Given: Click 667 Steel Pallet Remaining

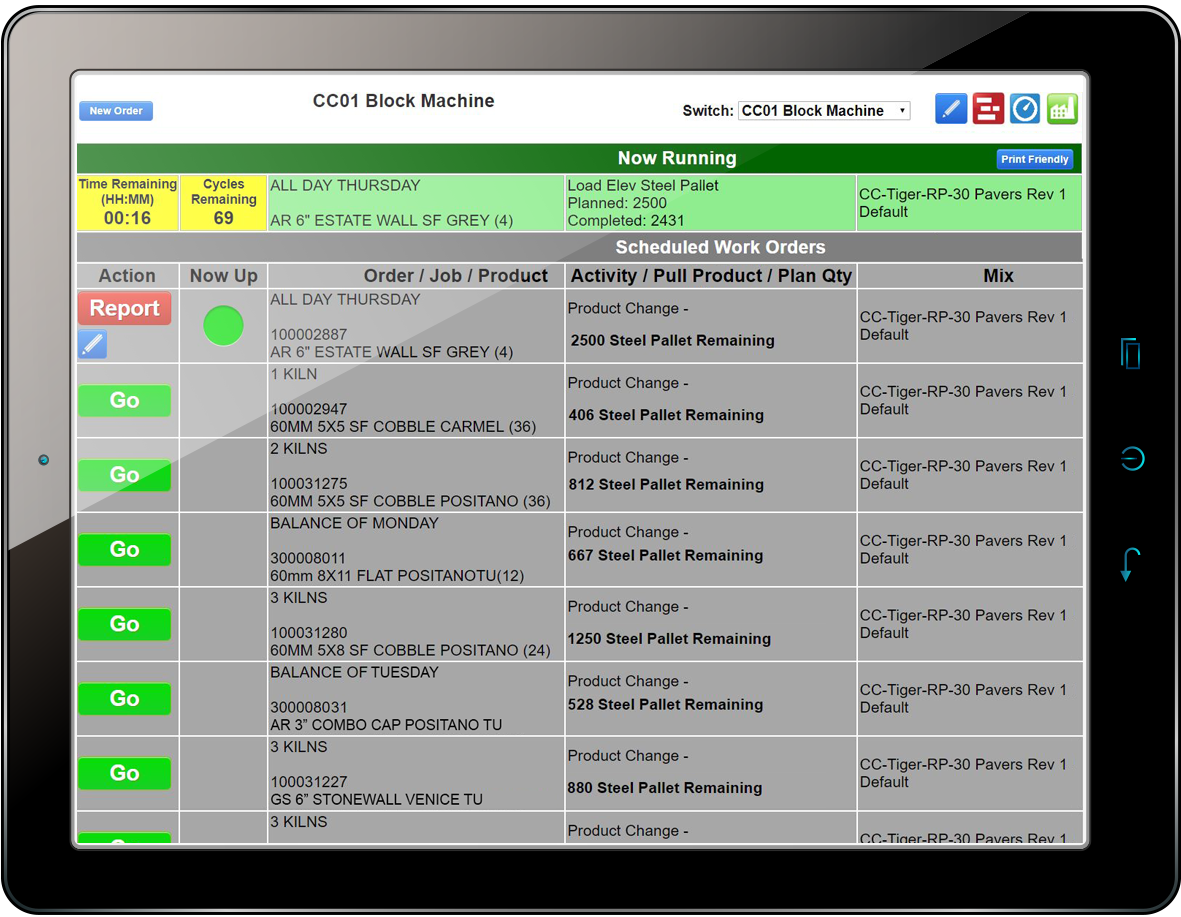Looking at the screenshot, I should tap(665, 555).
